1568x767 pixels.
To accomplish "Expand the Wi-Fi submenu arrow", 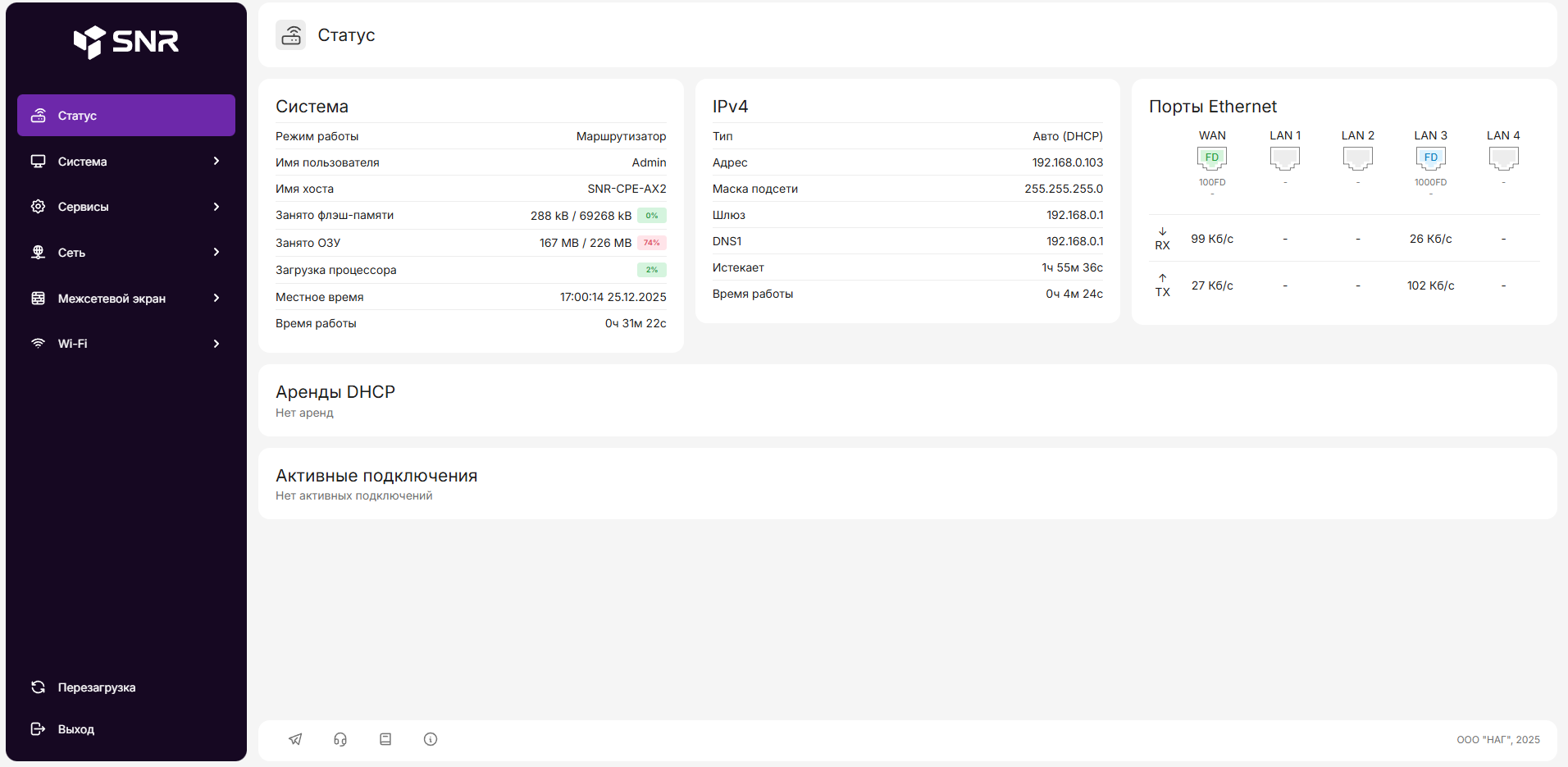I will [x=217, y=344].
